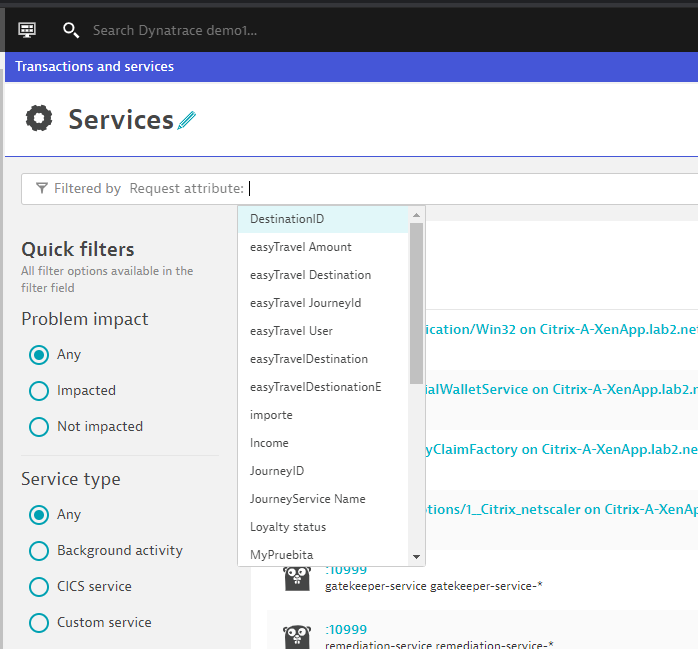Click the Search Dynatrace input box

(x=175, y=30)
